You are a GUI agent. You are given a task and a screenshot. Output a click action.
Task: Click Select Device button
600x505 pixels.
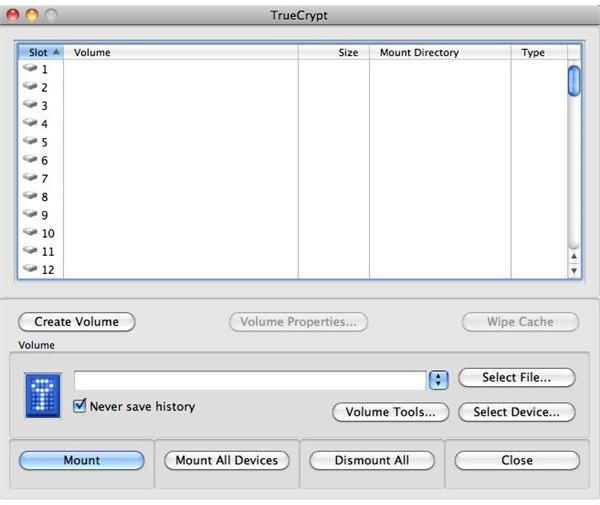(x=517, y=412)
